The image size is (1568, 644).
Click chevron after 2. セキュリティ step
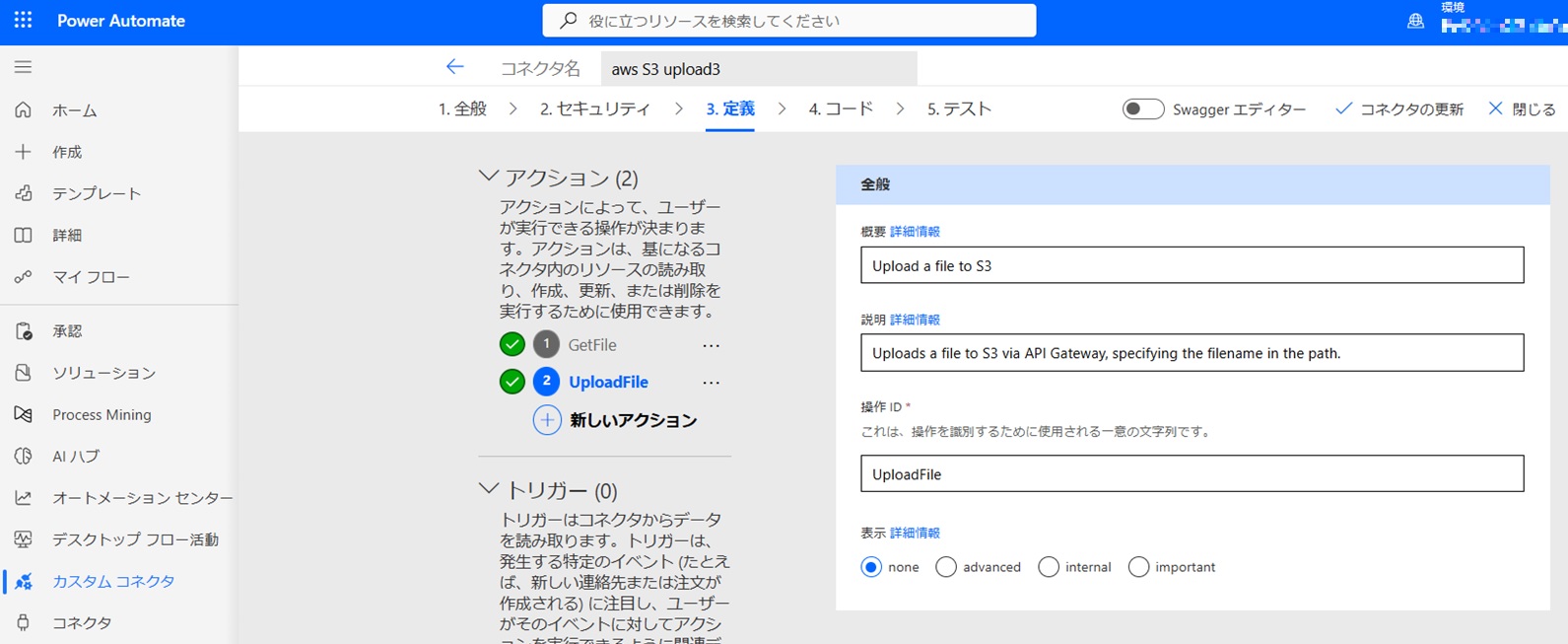point(679,109)
